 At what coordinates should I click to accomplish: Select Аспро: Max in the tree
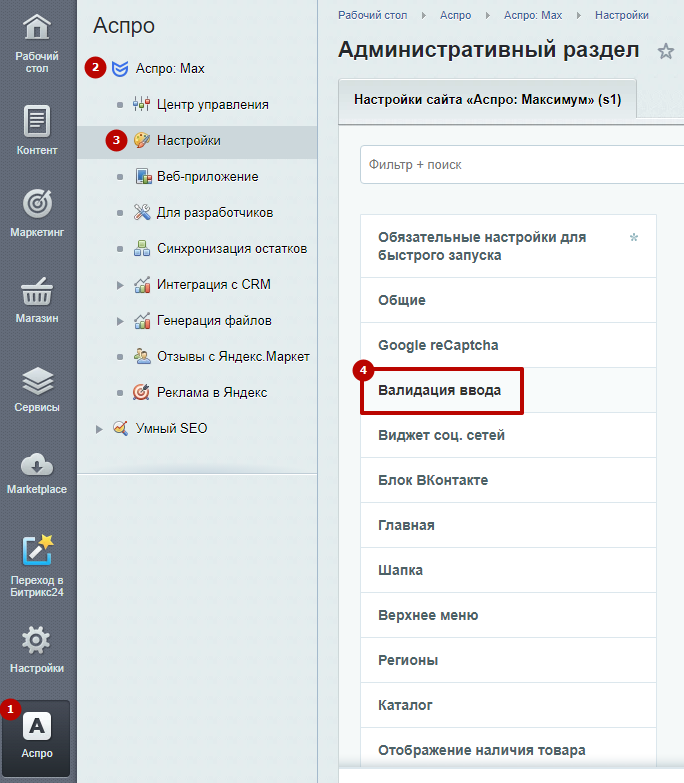(x=170, y=68)
